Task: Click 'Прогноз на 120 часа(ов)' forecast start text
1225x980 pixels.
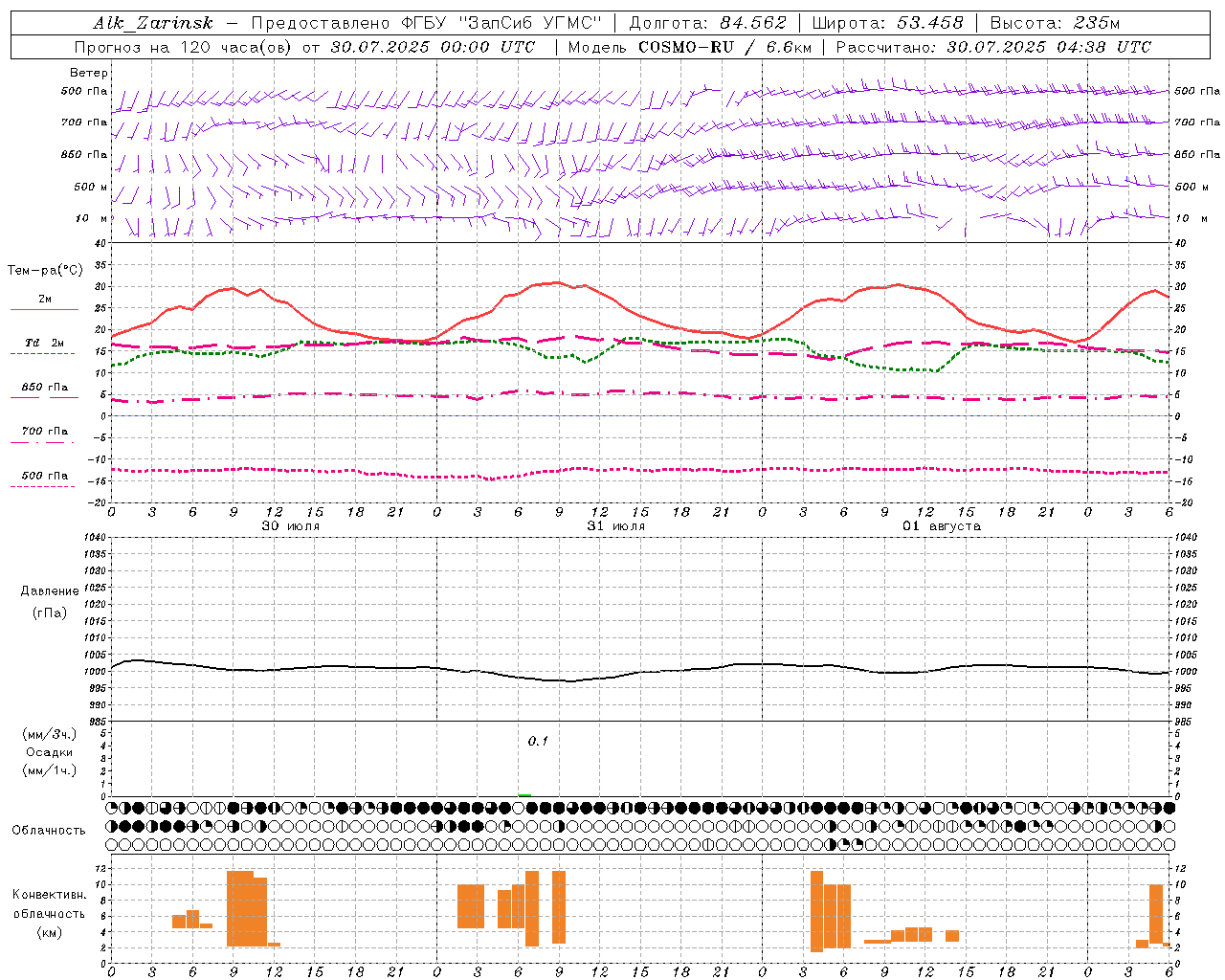Action: (183, 47)
